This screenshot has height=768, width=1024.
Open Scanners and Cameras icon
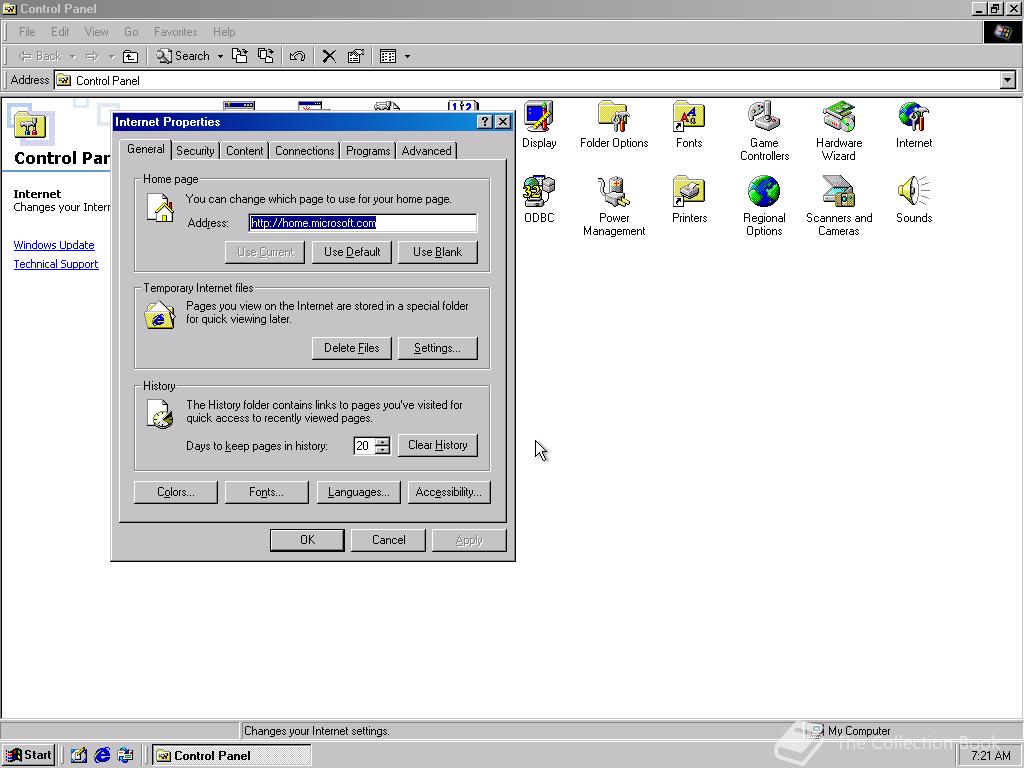click(x=839, y=206)
